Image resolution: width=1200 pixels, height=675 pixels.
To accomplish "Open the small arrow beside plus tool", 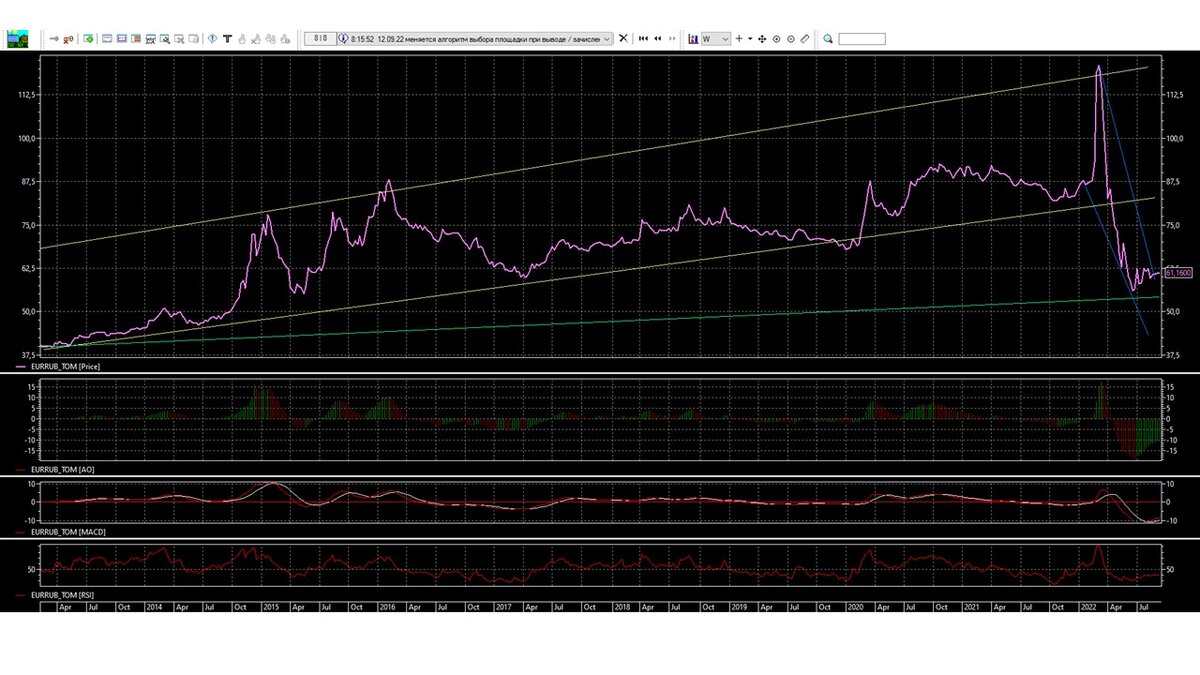I will coord(750,38).
